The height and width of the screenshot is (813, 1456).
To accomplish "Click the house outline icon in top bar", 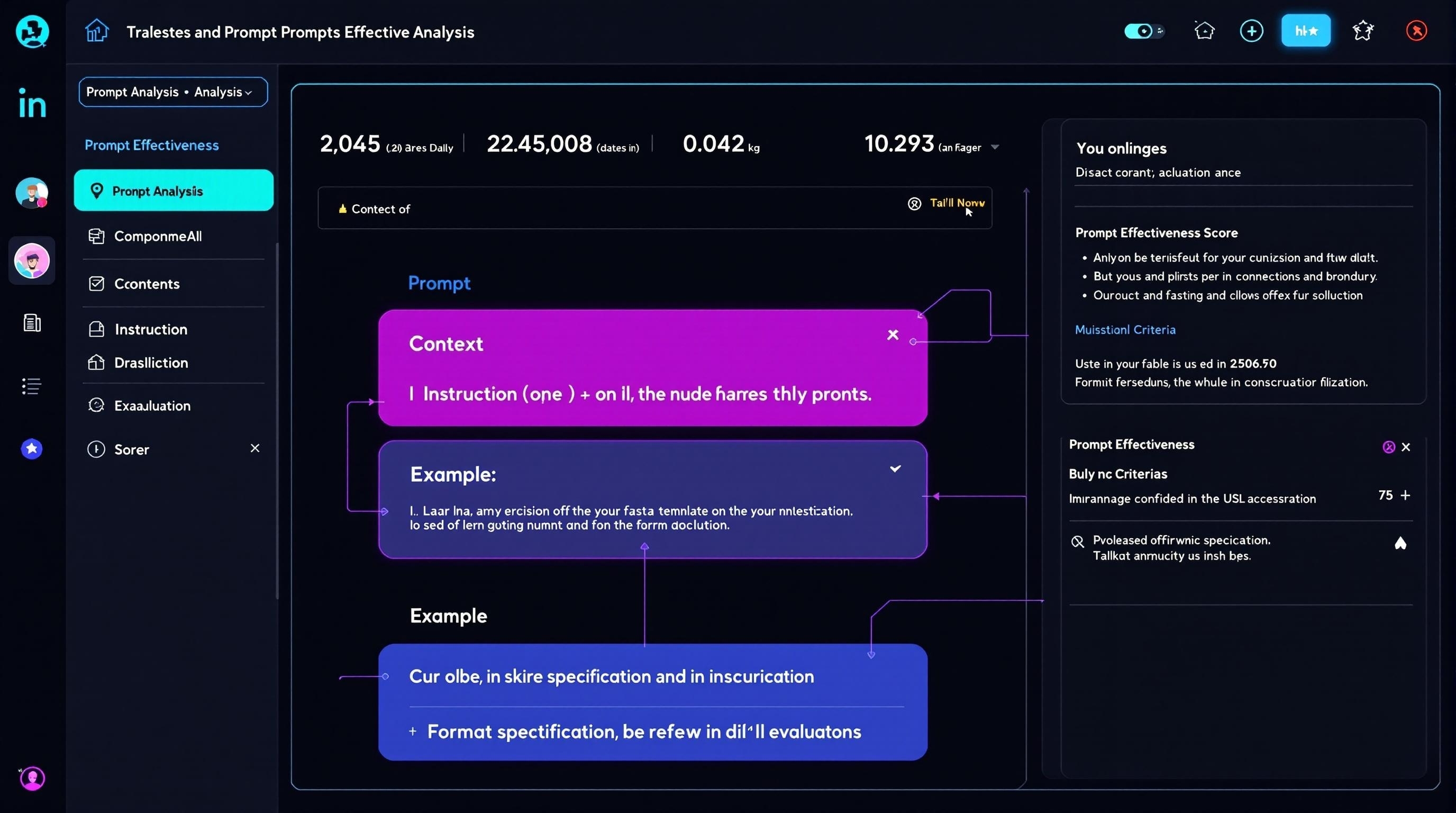I will 1205,31.
